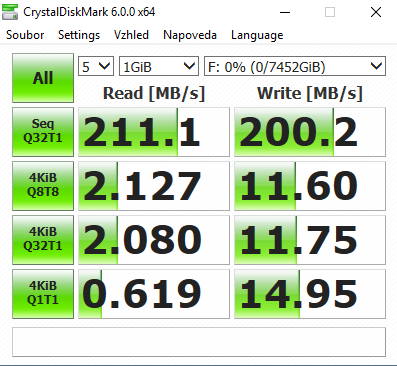
Task: Open the Napoveda menu
Action: point(190,35)
